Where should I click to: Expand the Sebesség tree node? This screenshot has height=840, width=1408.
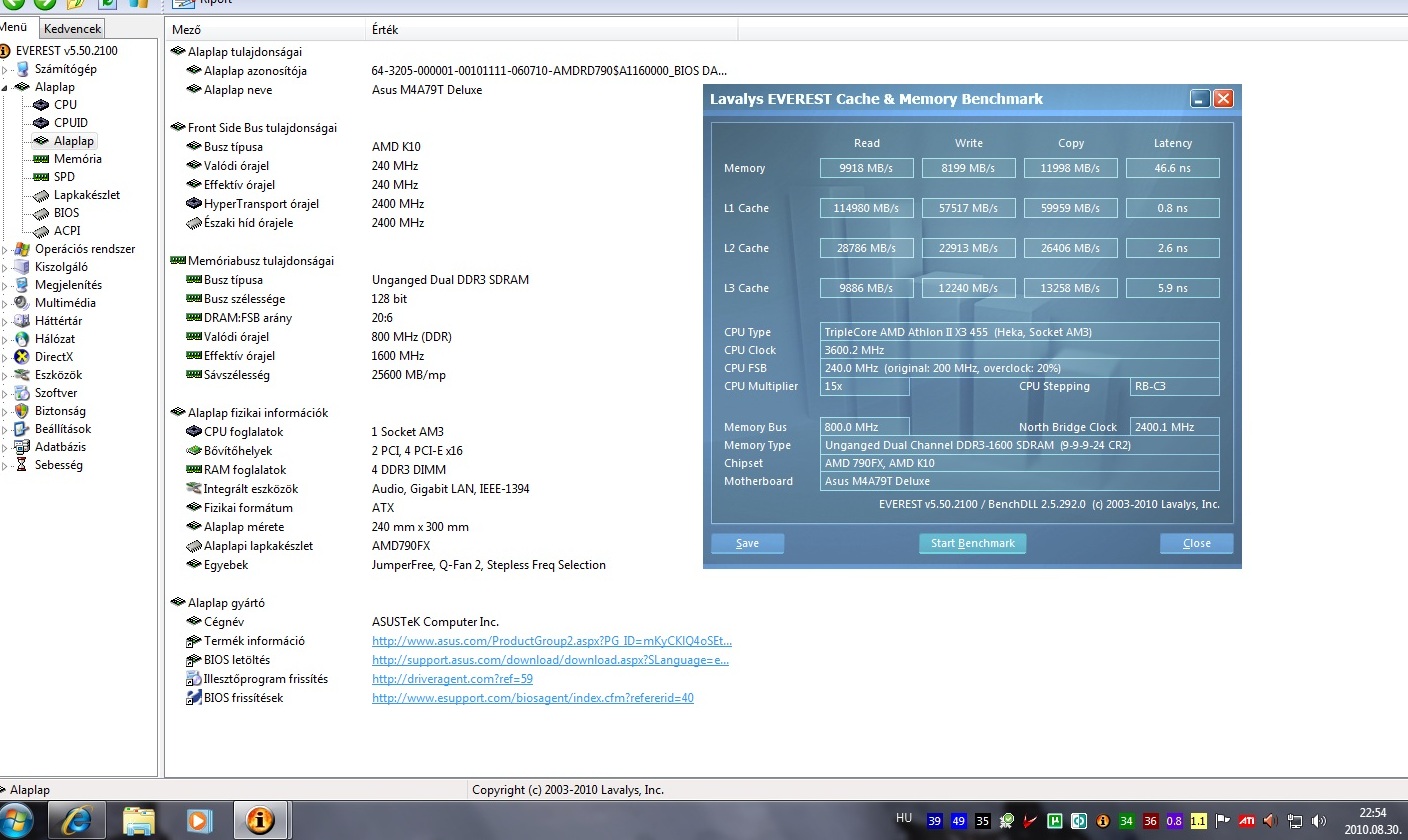[x=6, y=466]
